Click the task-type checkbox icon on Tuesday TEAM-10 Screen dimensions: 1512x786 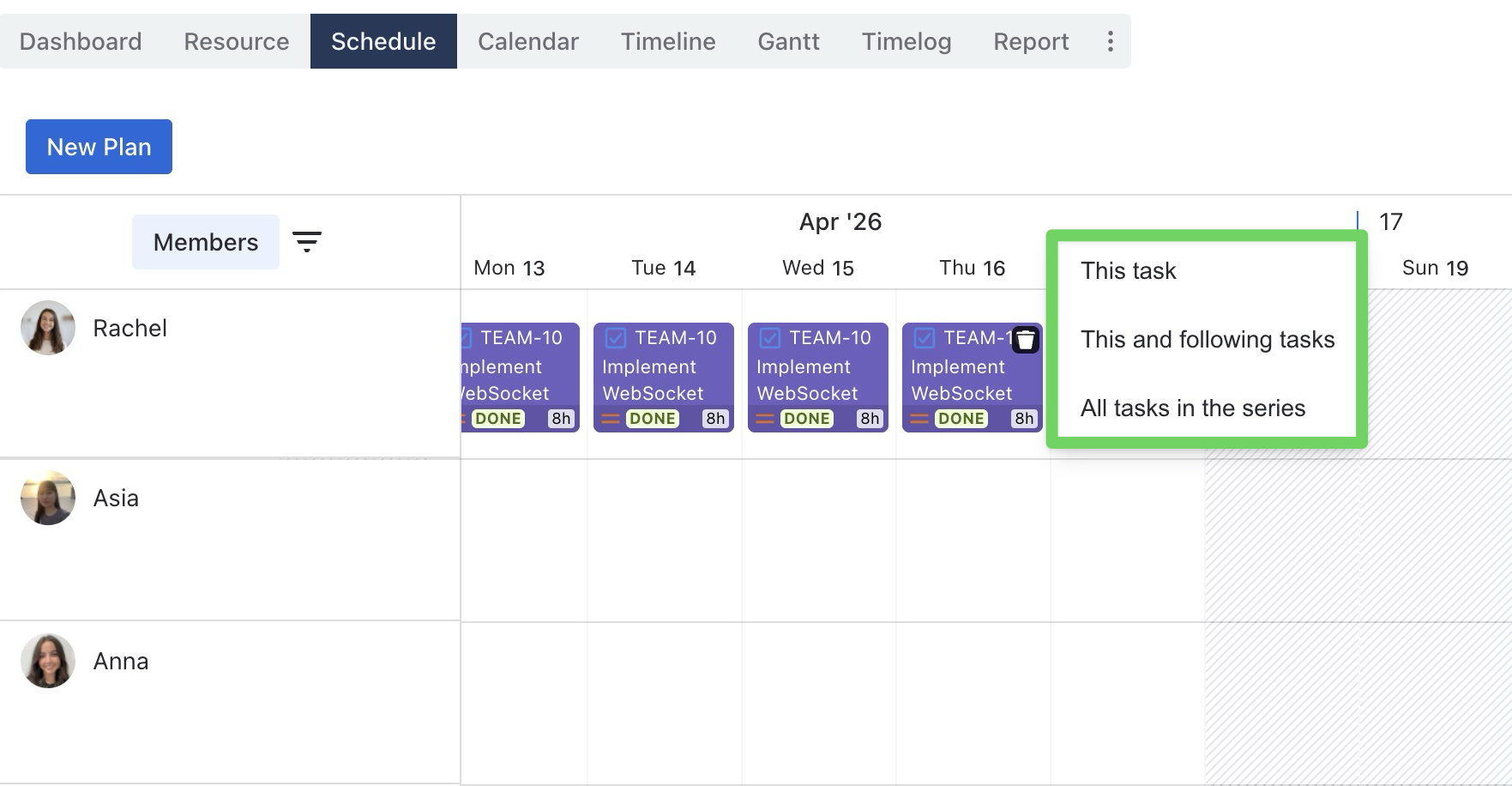point(616,338)
